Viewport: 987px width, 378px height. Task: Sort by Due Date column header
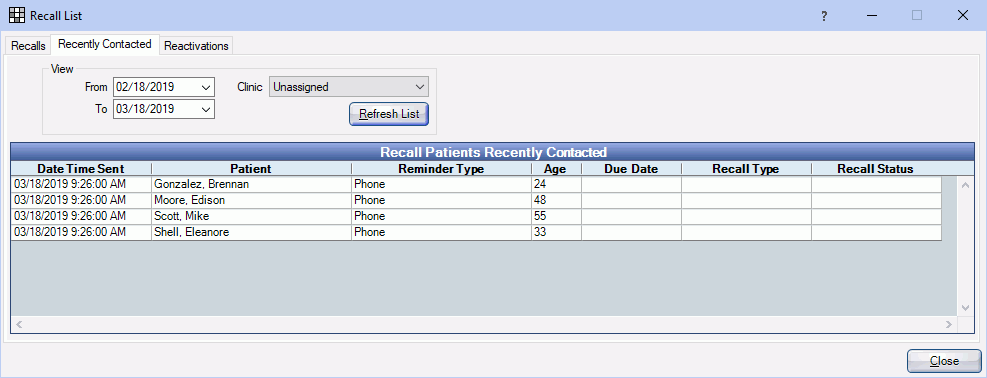coord(631,169)
